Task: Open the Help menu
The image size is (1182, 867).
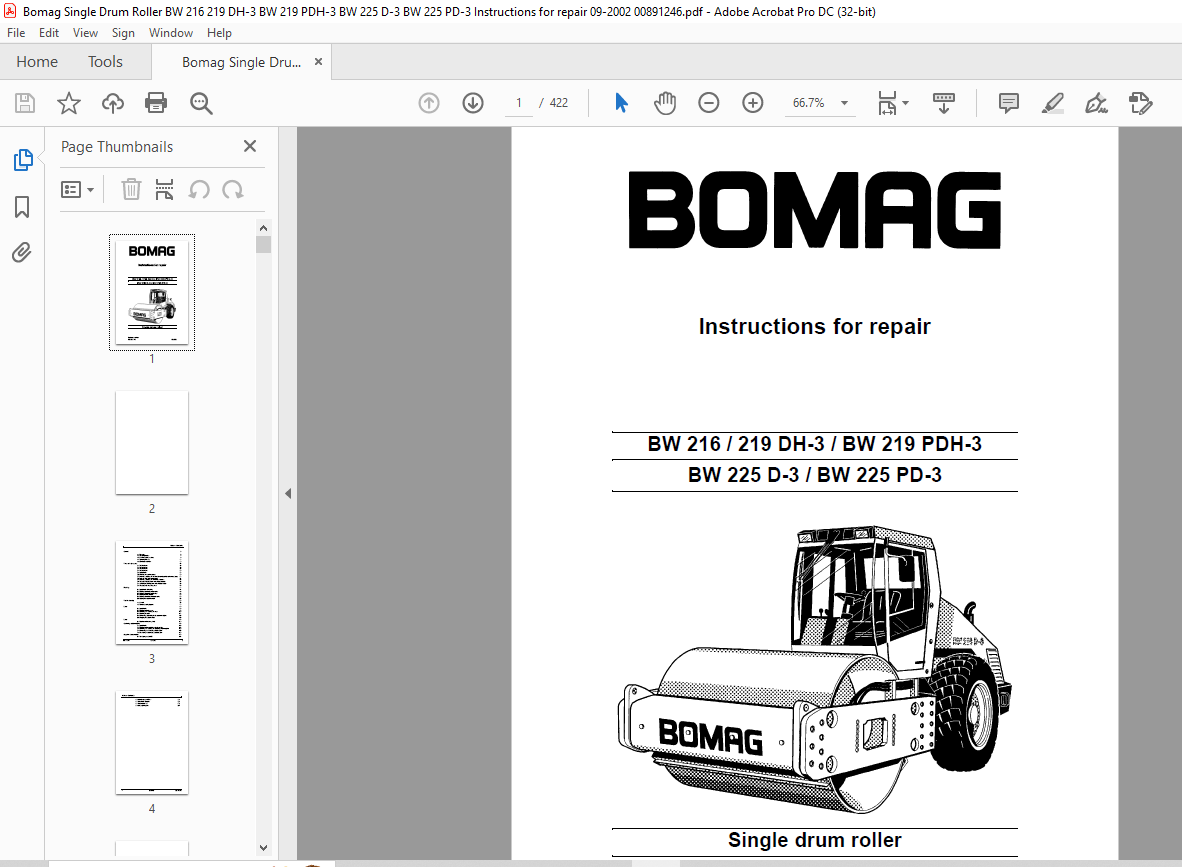Action: pos(219,33)
